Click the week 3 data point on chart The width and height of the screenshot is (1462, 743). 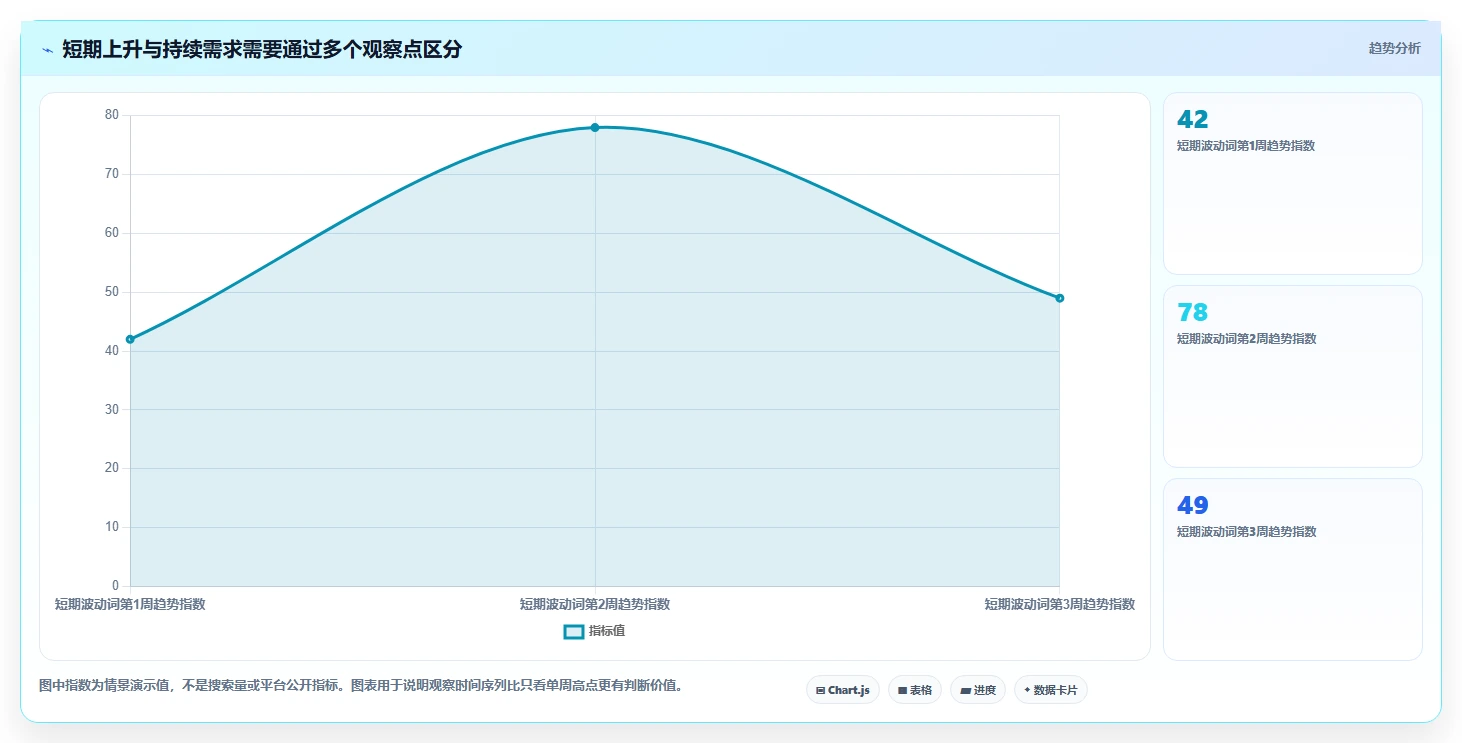[1059, 298]
